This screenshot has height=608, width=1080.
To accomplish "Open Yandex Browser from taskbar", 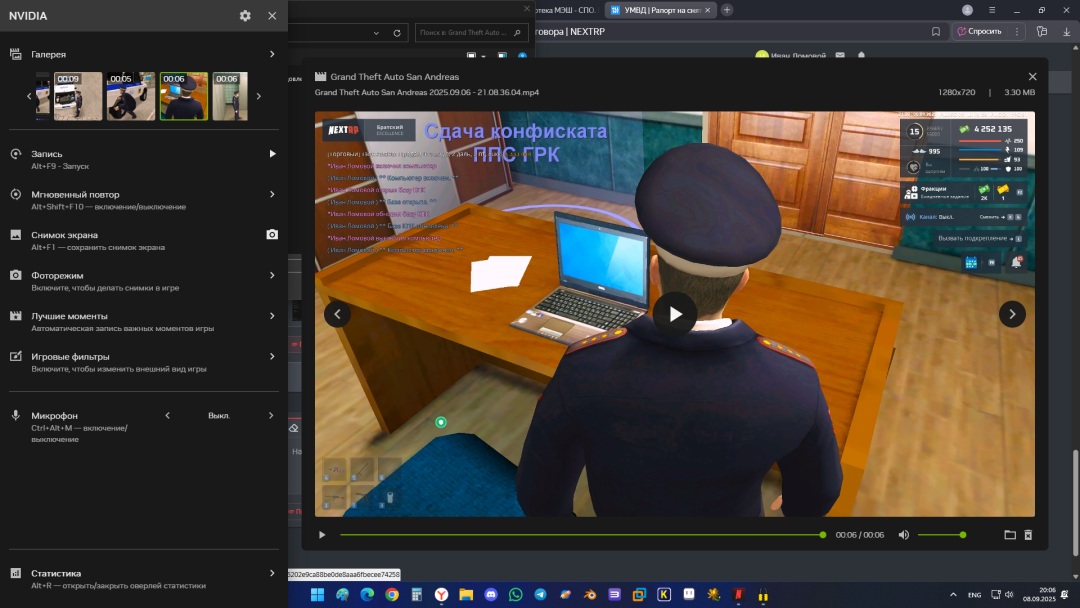I will (x=442, y=594).
